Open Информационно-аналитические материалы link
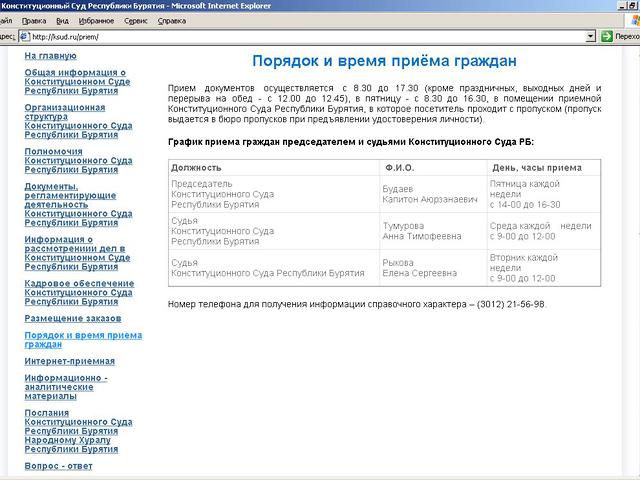Viewport: 640px width, 480px height. [66, 387]
